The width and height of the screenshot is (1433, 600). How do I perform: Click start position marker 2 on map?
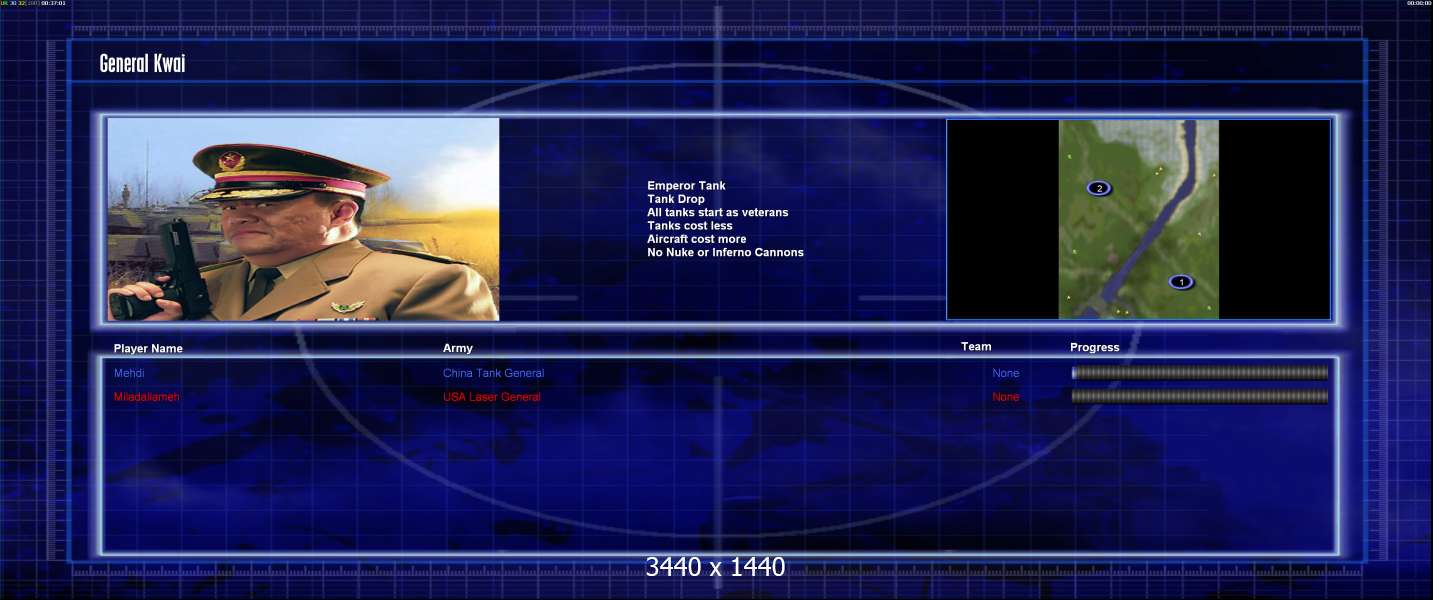tap(1099, 188)
